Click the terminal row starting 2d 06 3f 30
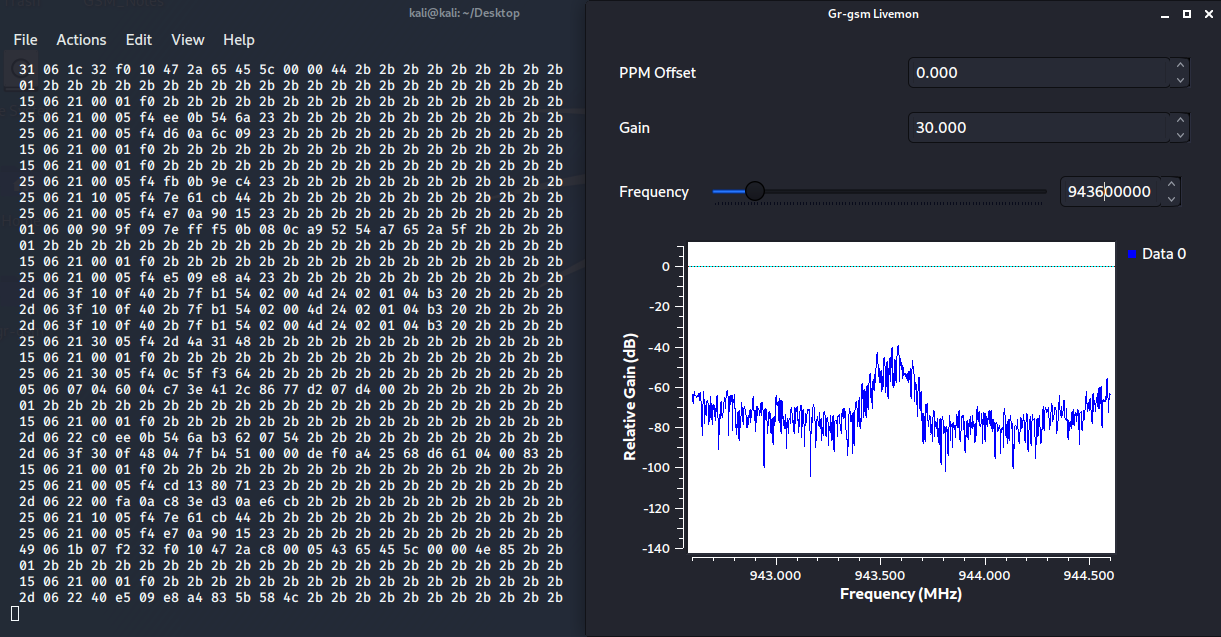The height and width of the screenshot is (637, 1221). coord(290,454)
